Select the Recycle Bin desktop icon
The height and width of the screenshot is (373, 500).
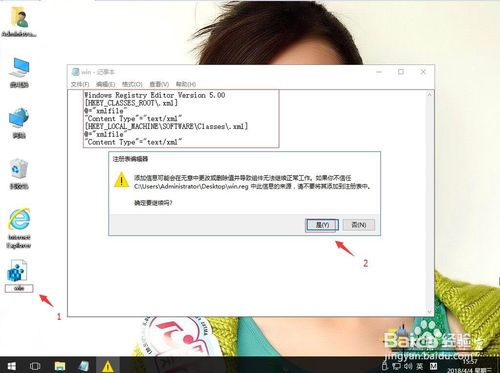19,174
